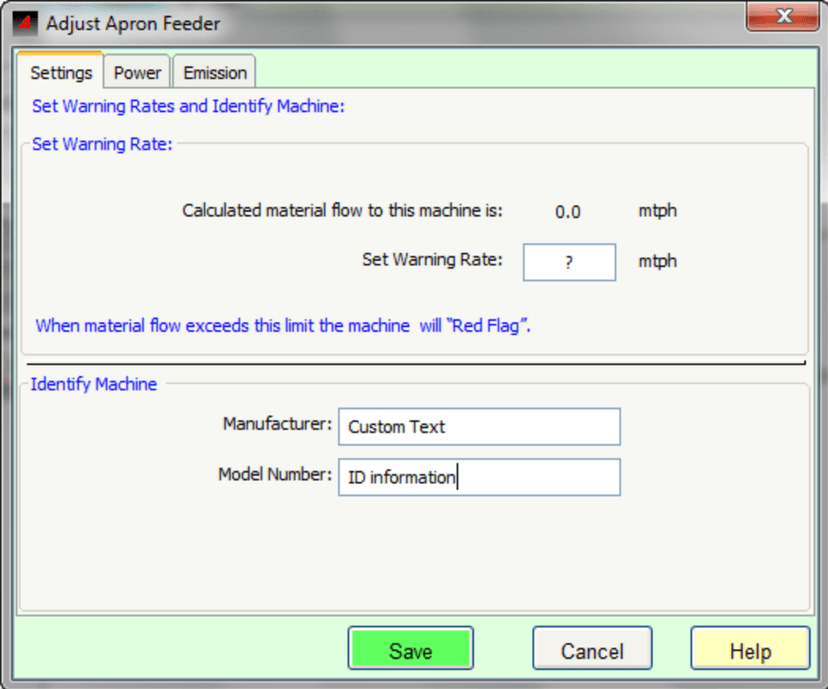This screenshot has height=689, width=828.
Task: Click into the Model Number field
Action: click(479, 477)
